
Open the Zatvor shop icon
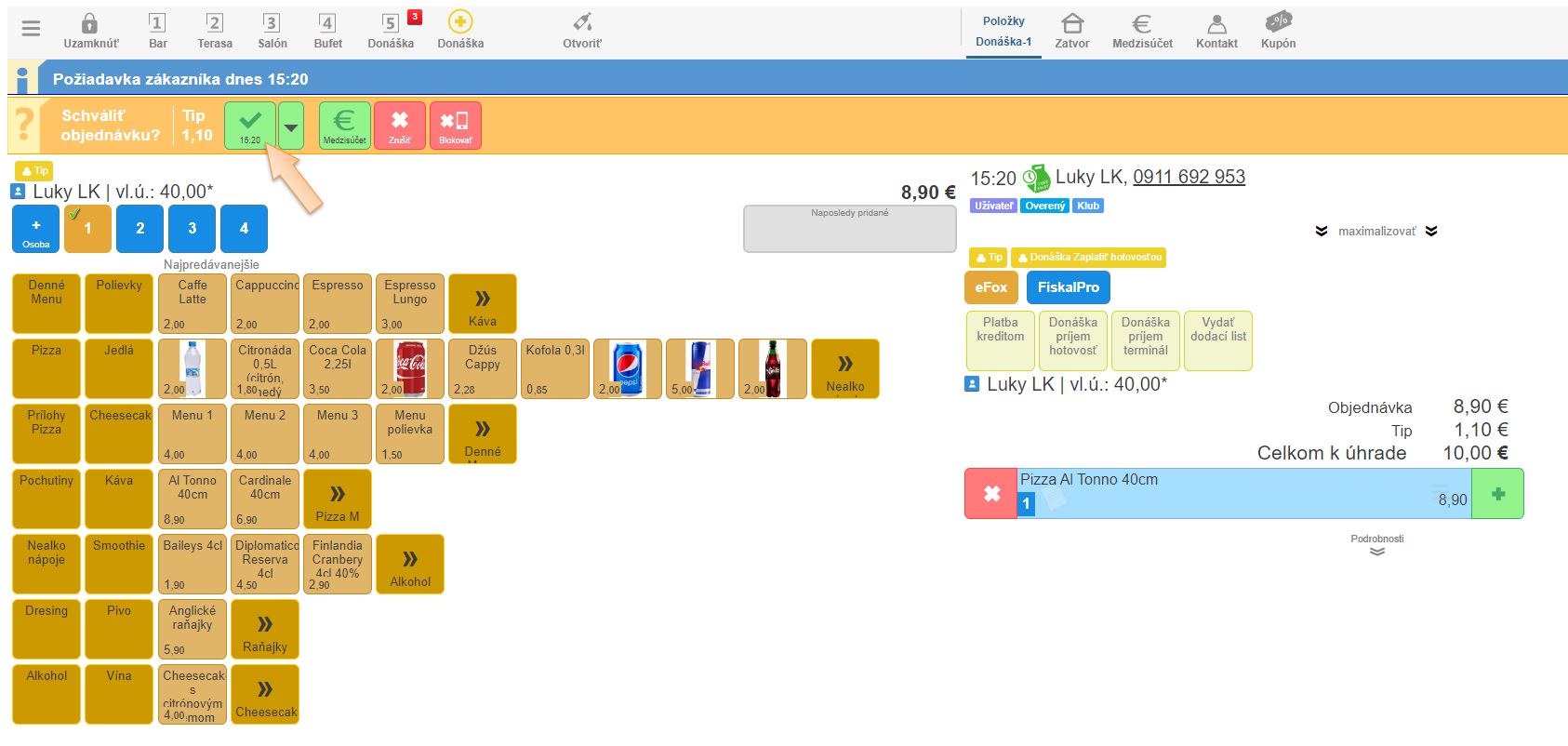coord(1071,24)
